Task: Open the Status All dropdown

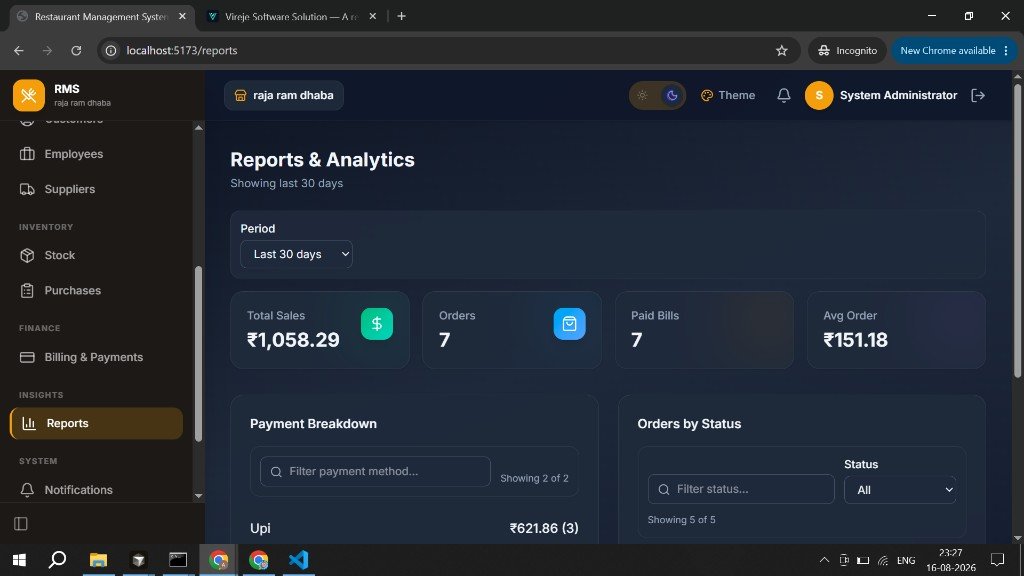Action: [x=901, y=490]
